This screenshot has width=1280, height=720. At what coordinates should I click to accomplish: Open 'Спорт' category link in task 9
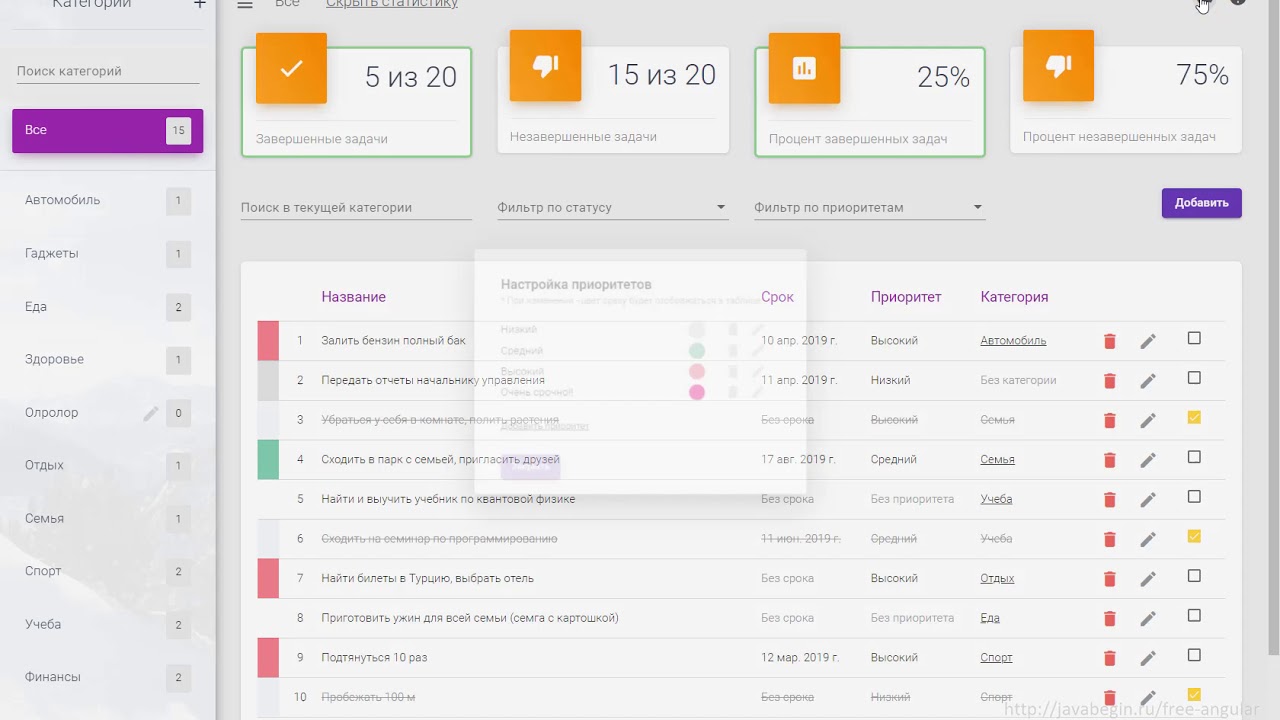click(996, 658)
